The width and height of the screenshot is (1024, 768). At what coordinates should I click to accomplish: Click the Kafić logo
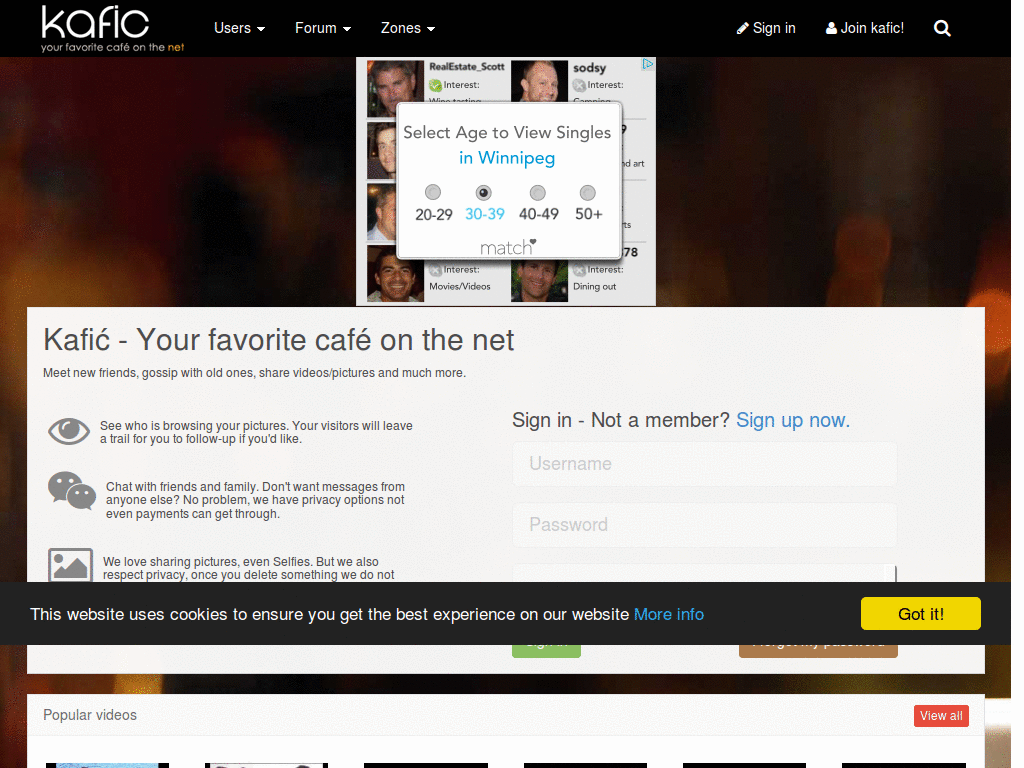coord(112,28)
